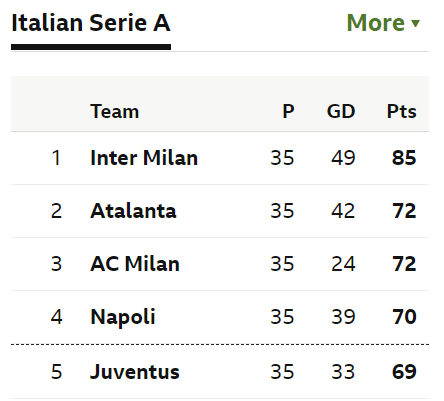The image size is (444, 401).
Task: Click the GD column header
Action: (x=341, y=111)
